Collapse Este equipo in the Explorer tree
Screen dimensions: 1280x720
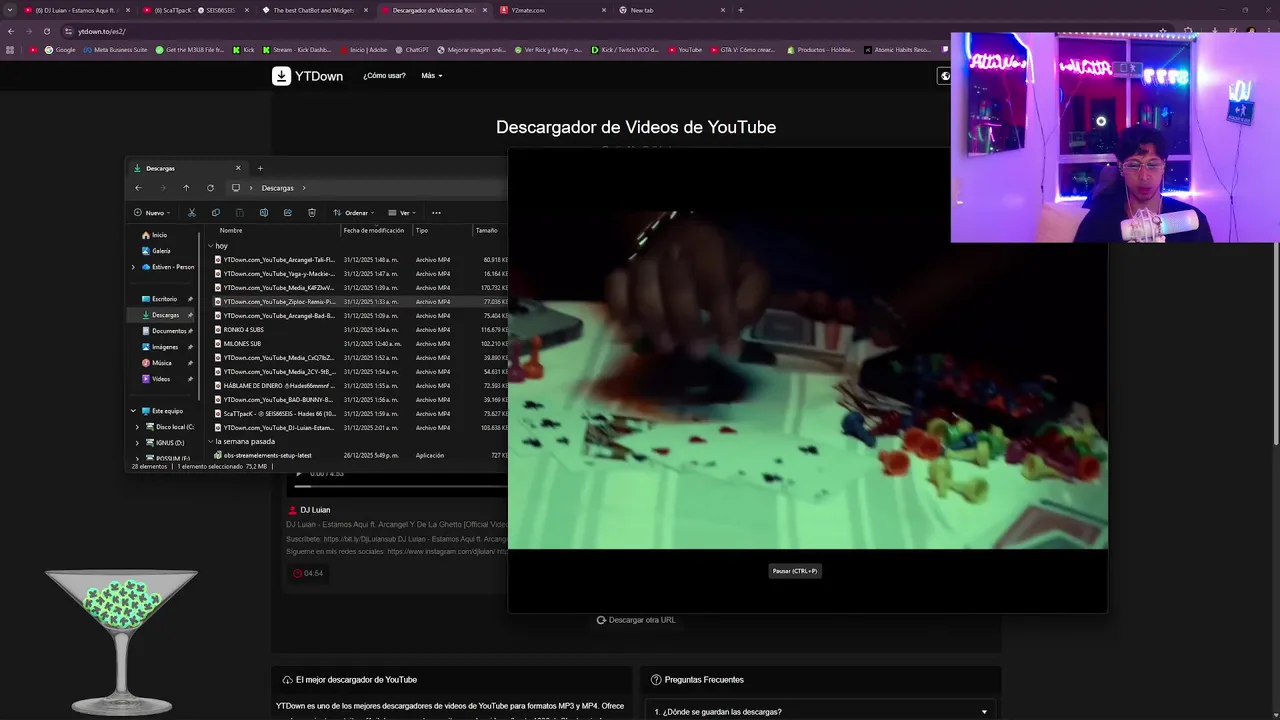[133, 411]
